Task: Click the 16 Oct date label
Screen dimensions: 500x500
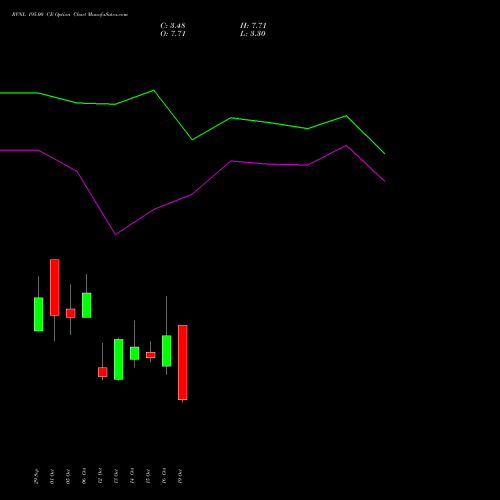Action: click(164, 476)
